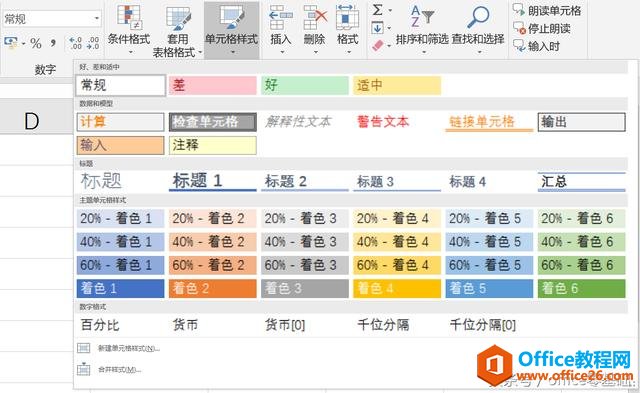The height and width of the screenshot is (393, 640).
Task: Apply the Bad (差) style
Action: (213, 85)
